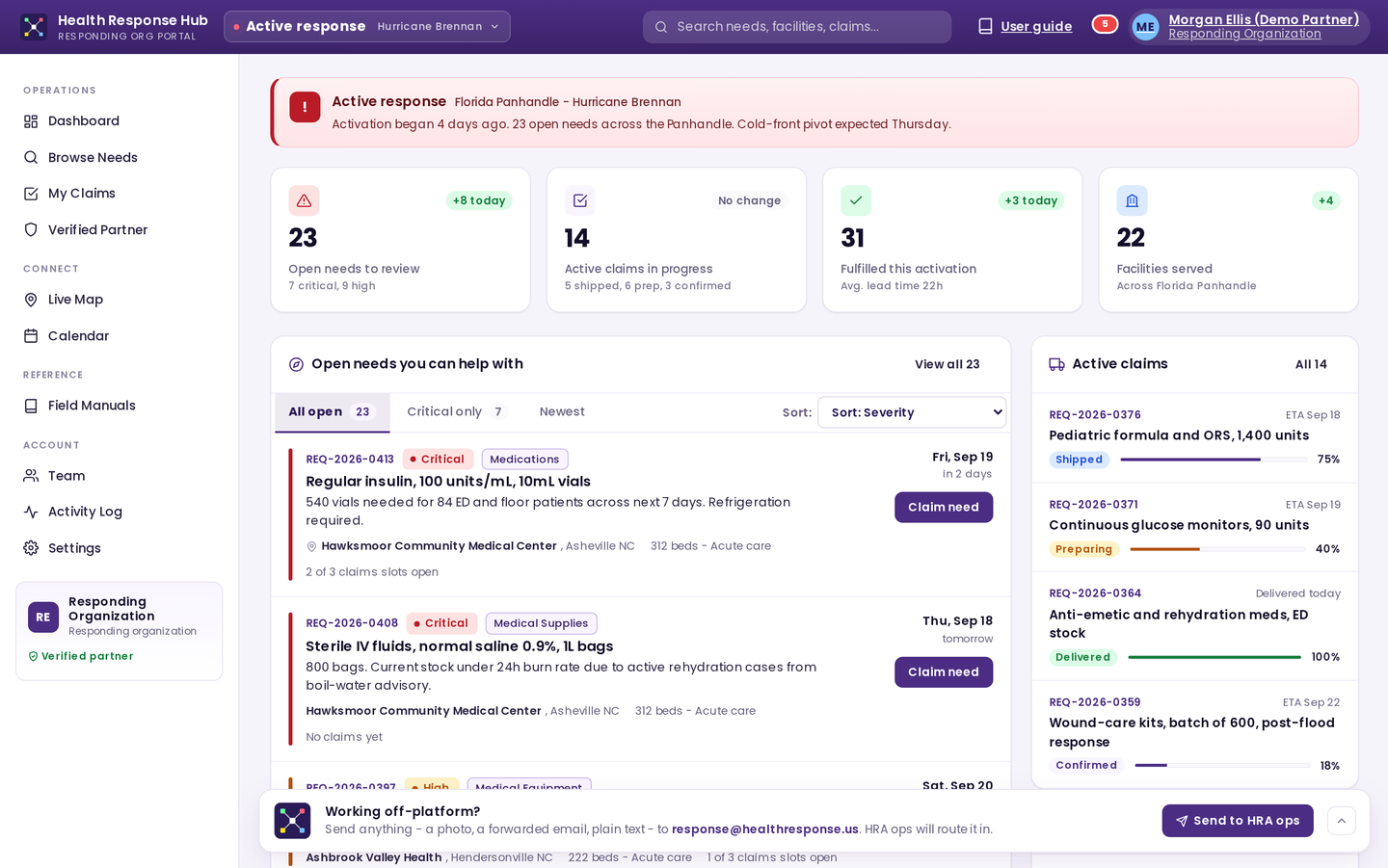Click the location pin next to Hawksmoor for REQ-2026-0413
Image resolution: width=1388 pixels, height=868 pixels.
311,546
